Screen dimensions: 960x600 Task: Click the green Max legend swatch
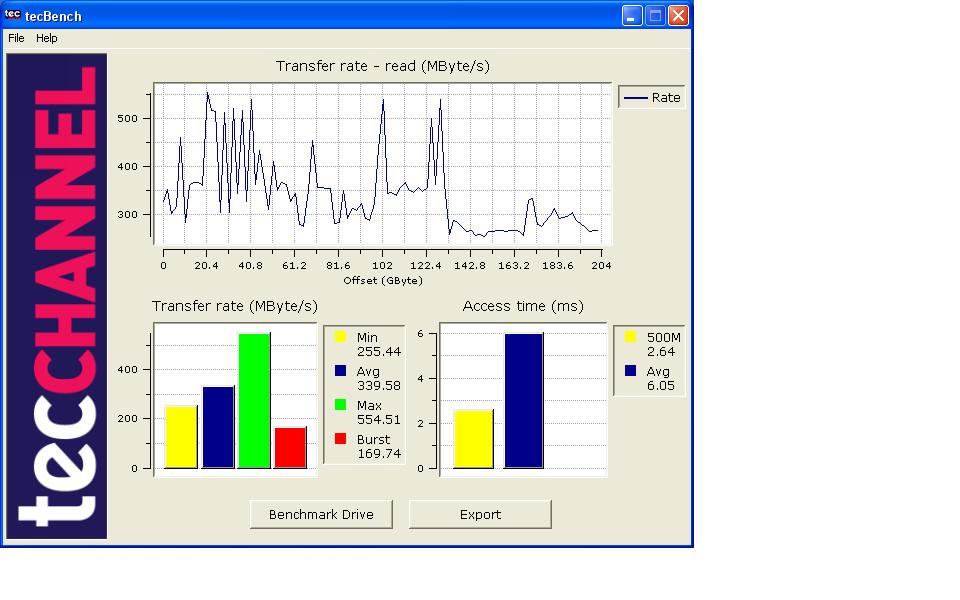click(340, 405)
